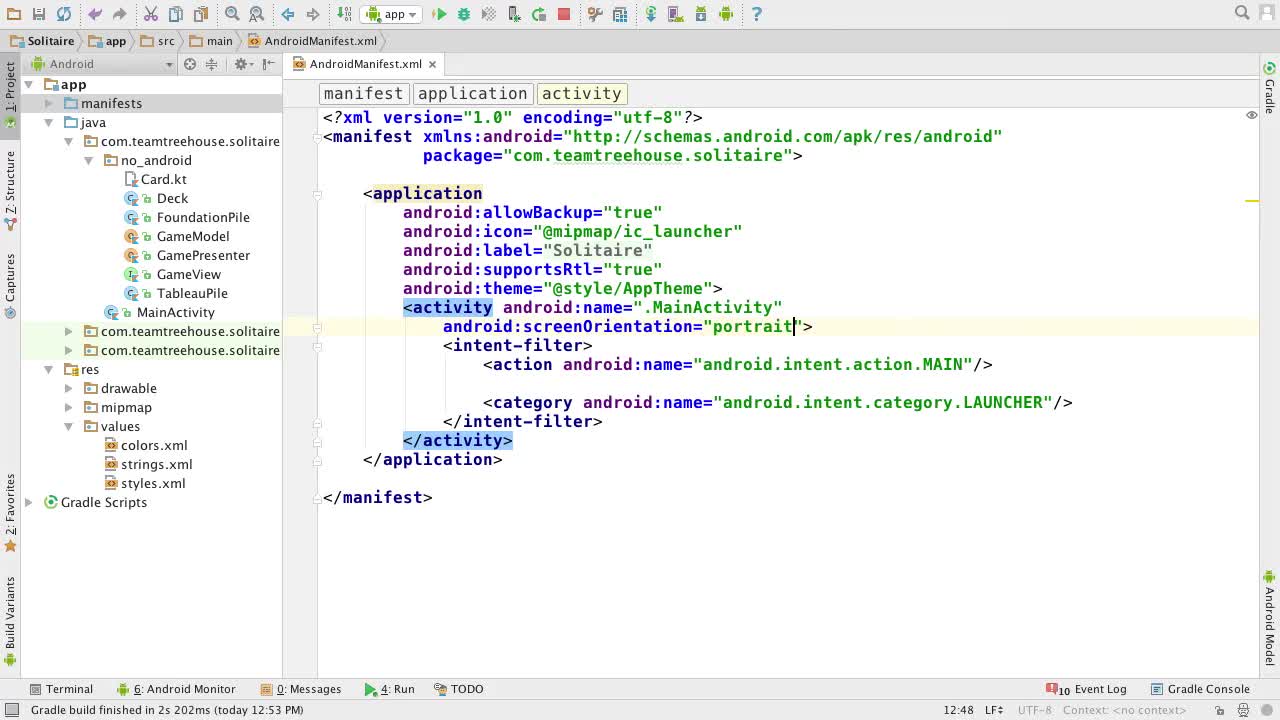
Task: Toggle tool window buttons in status bar corner
Action: point(13,710)
